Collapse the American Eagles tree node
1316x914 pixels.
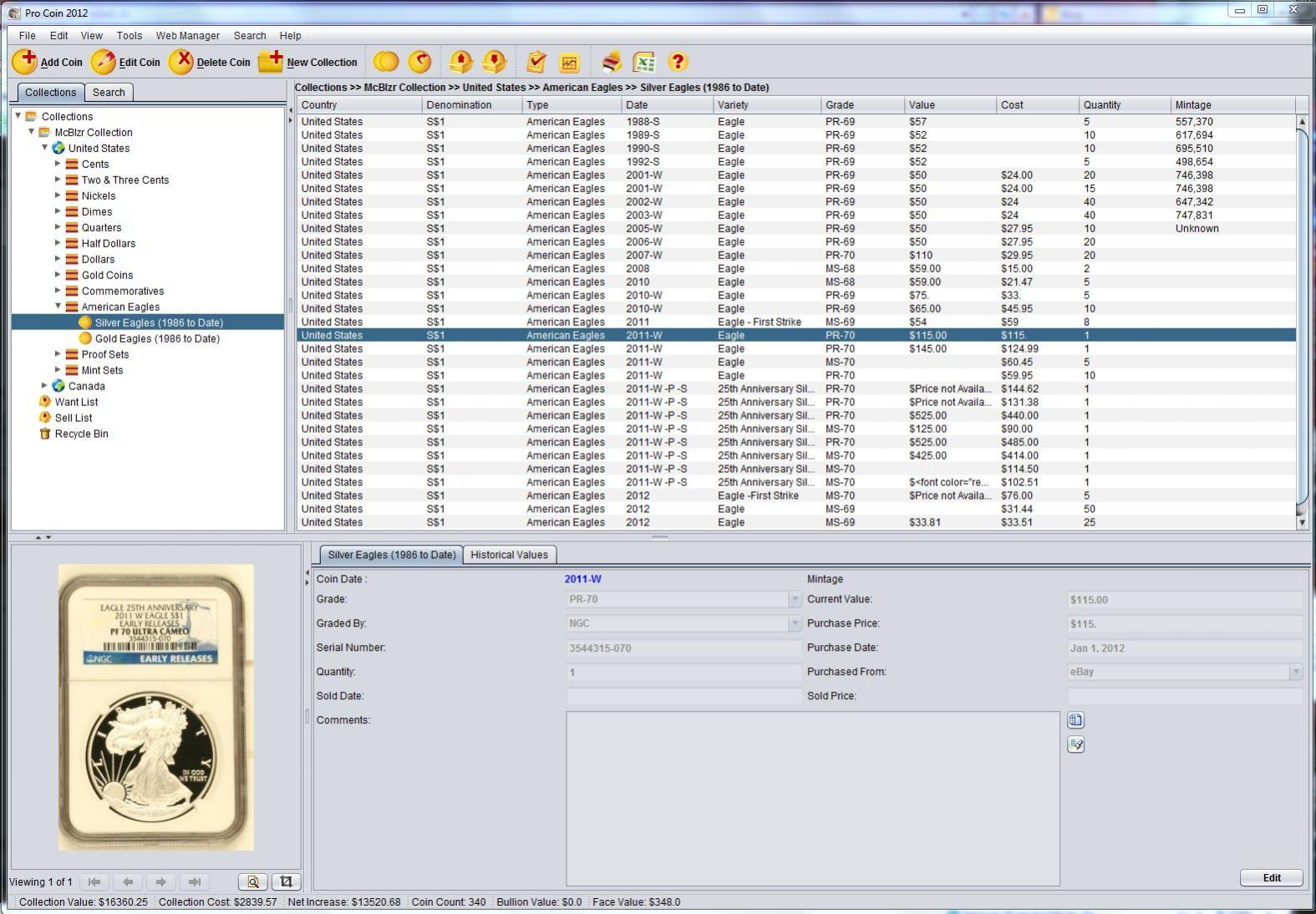point(58,307)
